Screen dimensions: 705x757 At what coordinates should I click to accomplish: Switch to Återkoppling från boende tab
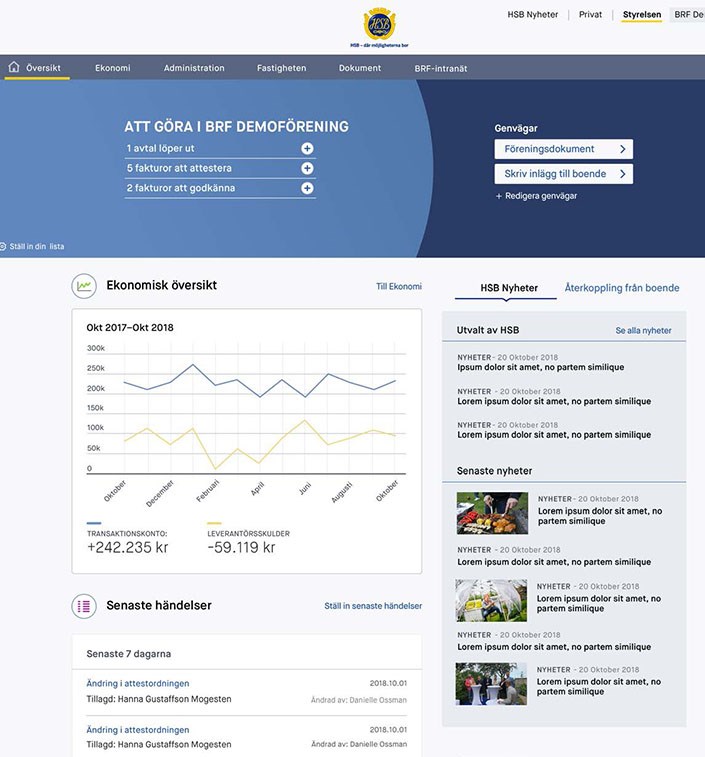pyautogui.click(x=621, y=288)
